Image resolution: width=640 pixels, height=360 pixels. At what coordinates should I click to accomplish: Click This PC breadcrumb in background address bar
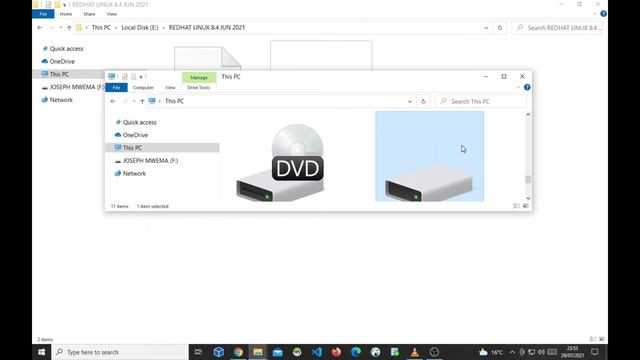point(101,27)
